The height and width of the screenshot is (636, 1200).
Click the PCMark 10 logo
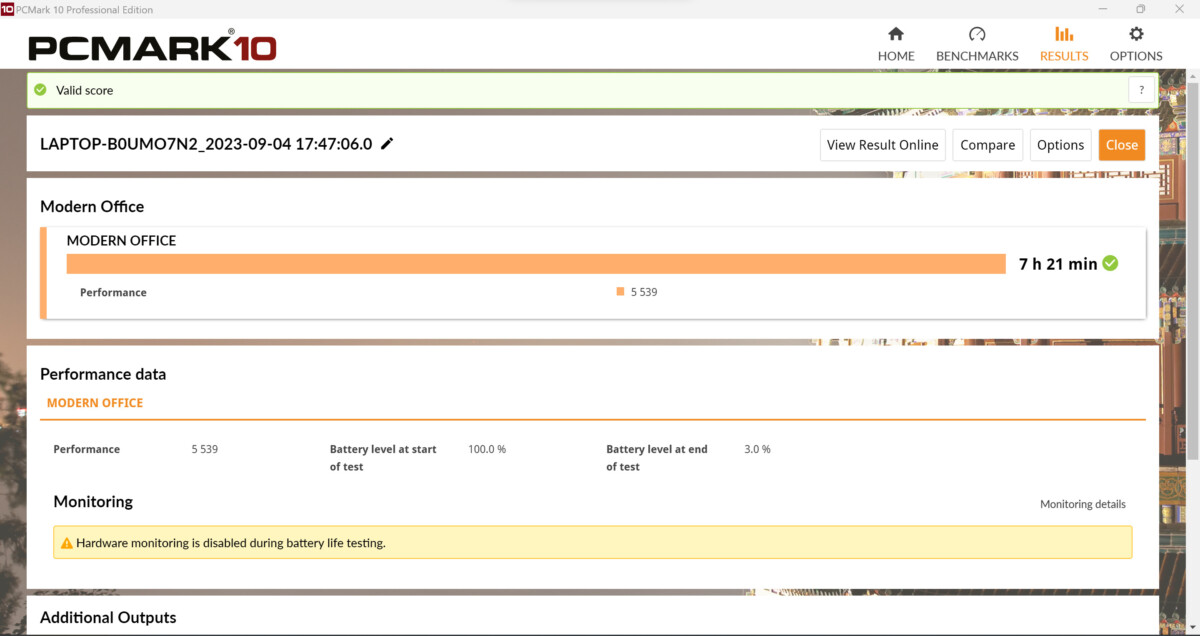(x=152, y=46)
